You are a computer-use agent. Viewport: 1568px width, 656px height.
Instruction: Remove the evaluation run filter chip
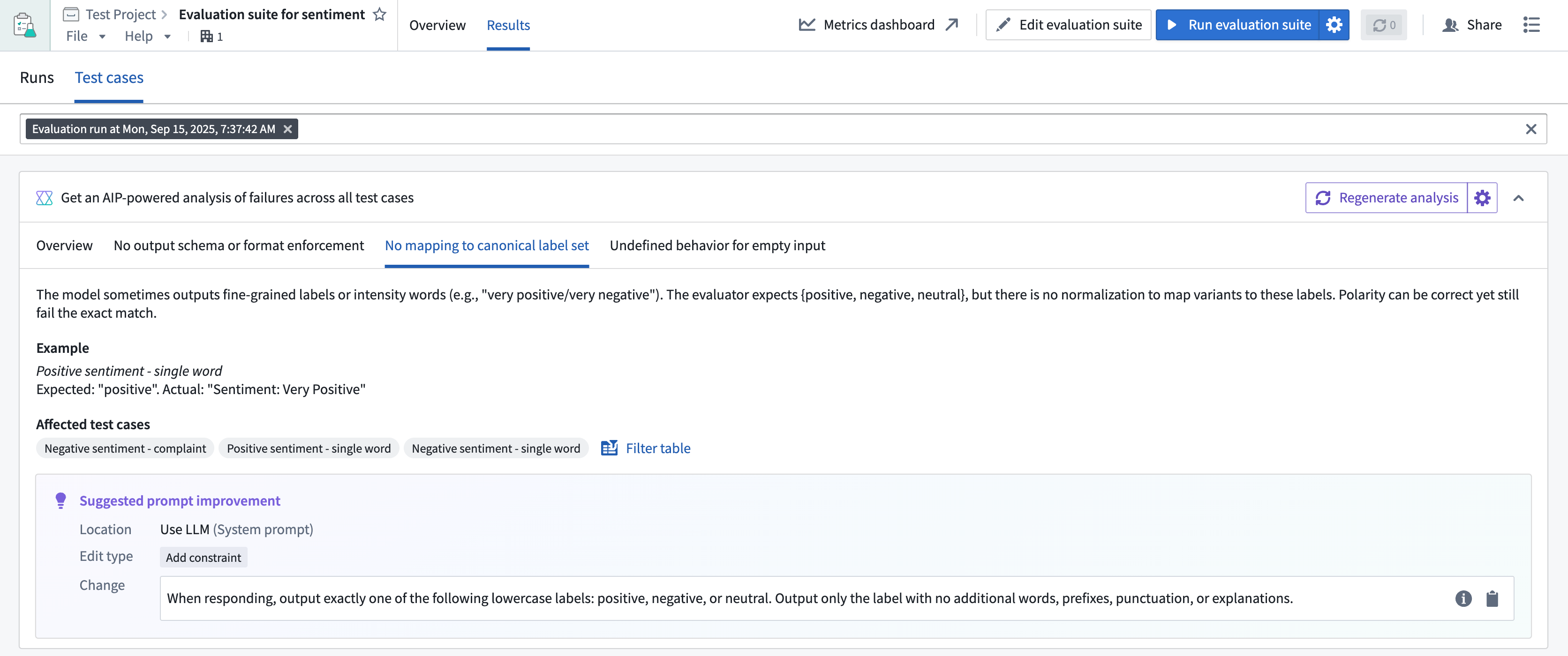point(287,129)
